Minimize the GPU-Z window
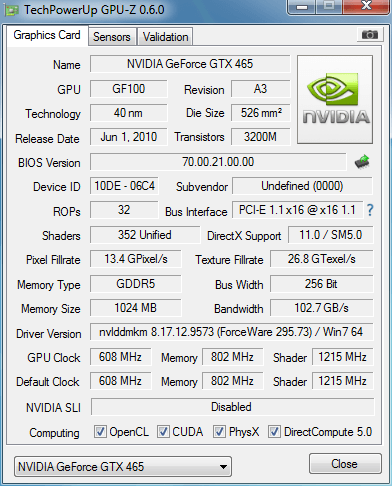The image size is (392, 486). 302,6
